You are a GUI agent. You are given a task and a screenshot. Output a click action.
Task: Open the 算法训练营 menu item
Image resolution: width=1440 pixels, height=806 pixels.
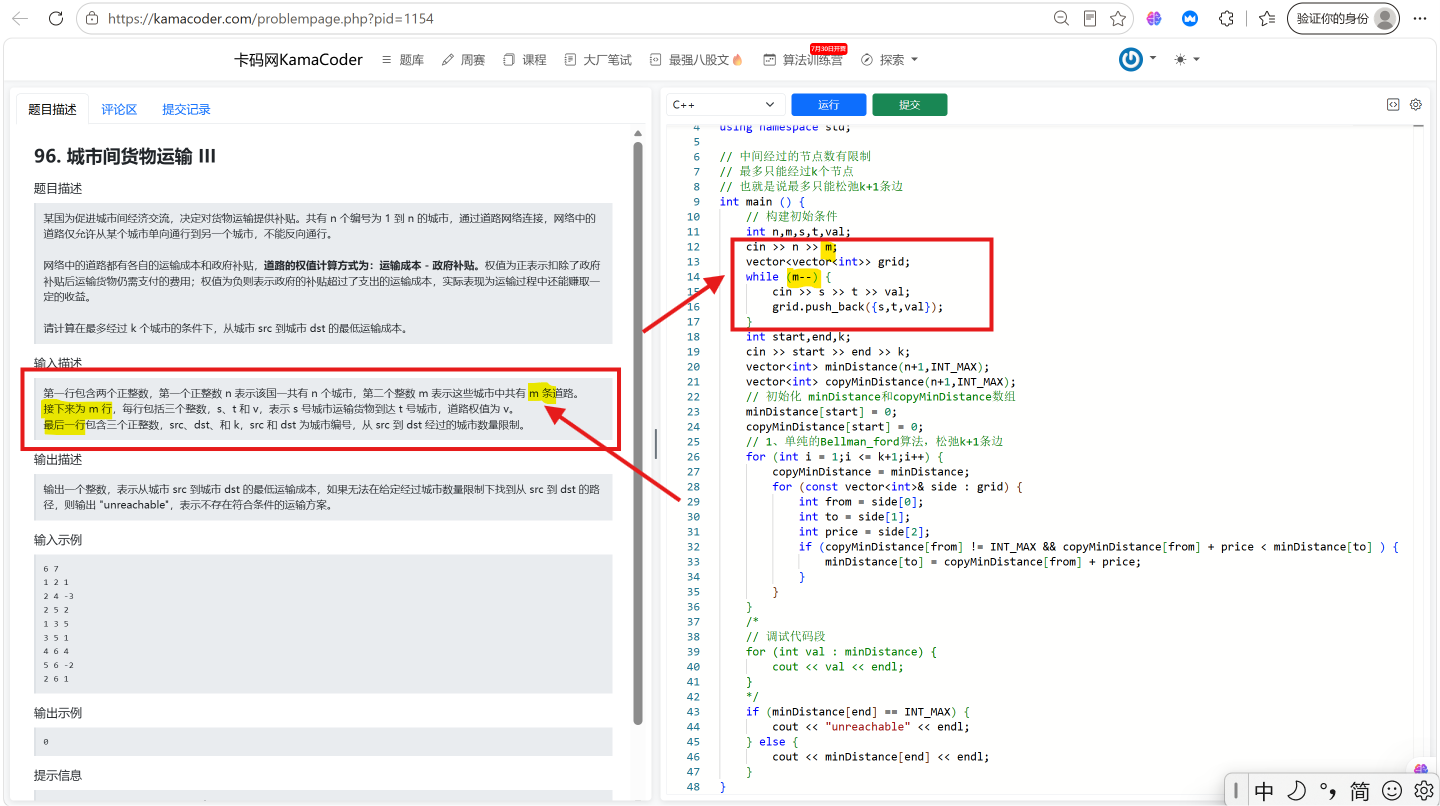pyautogui.click(x=803, y=60)
